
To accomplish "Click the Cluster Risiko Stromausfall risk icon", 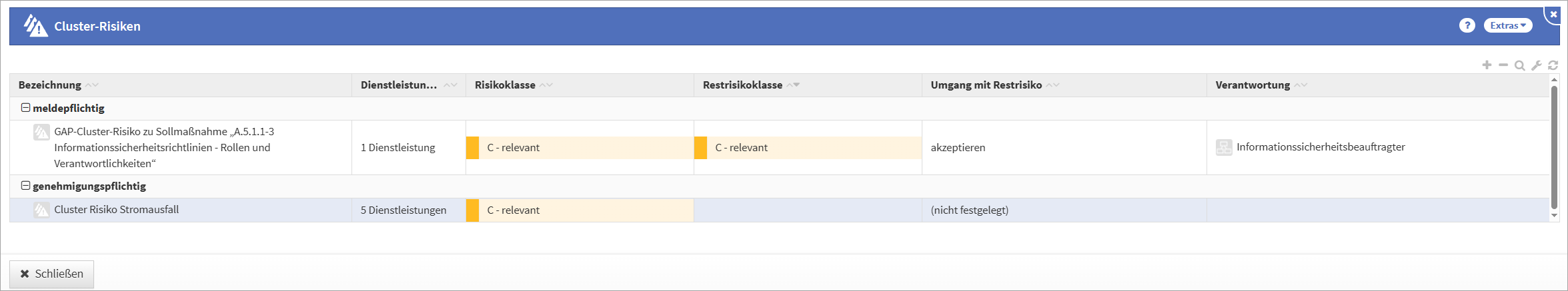I will (41, 210).
